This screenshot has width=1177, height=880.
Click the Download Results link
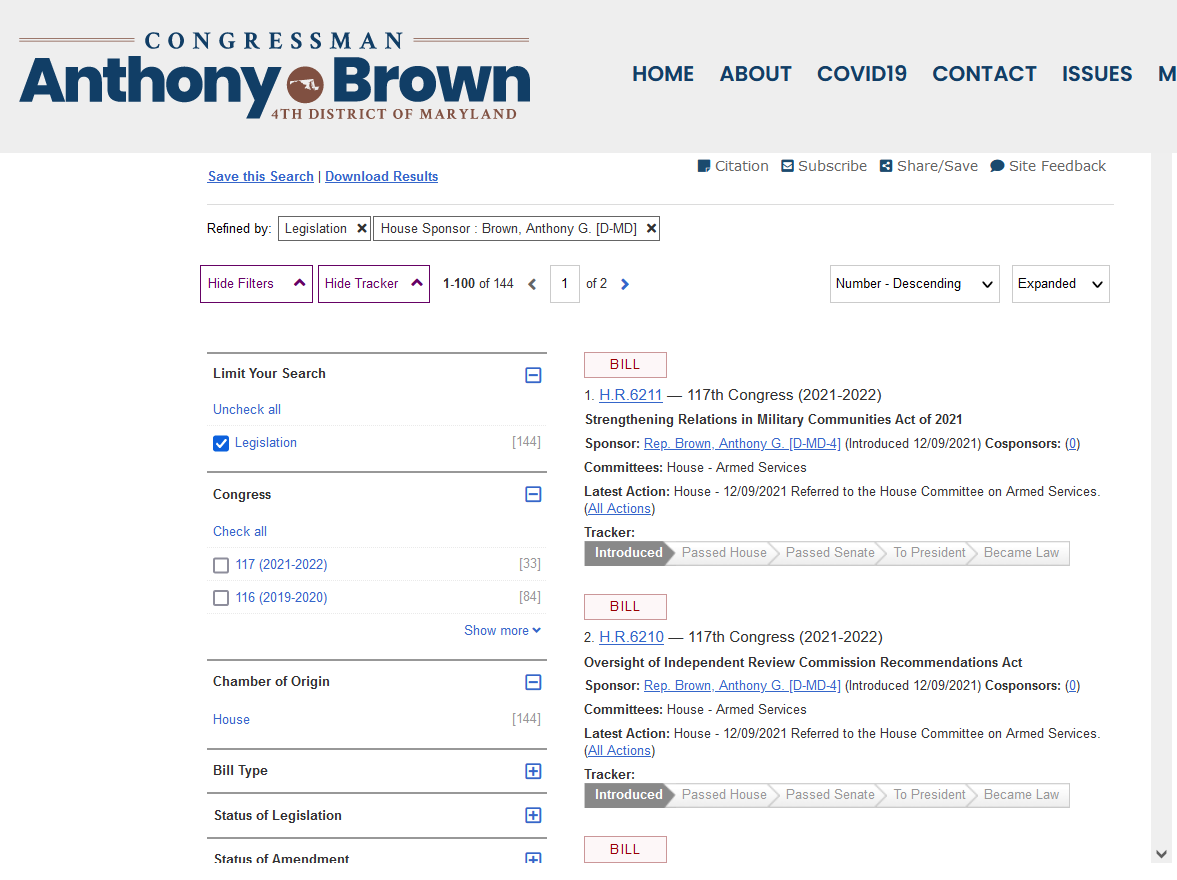click(381, 176)
